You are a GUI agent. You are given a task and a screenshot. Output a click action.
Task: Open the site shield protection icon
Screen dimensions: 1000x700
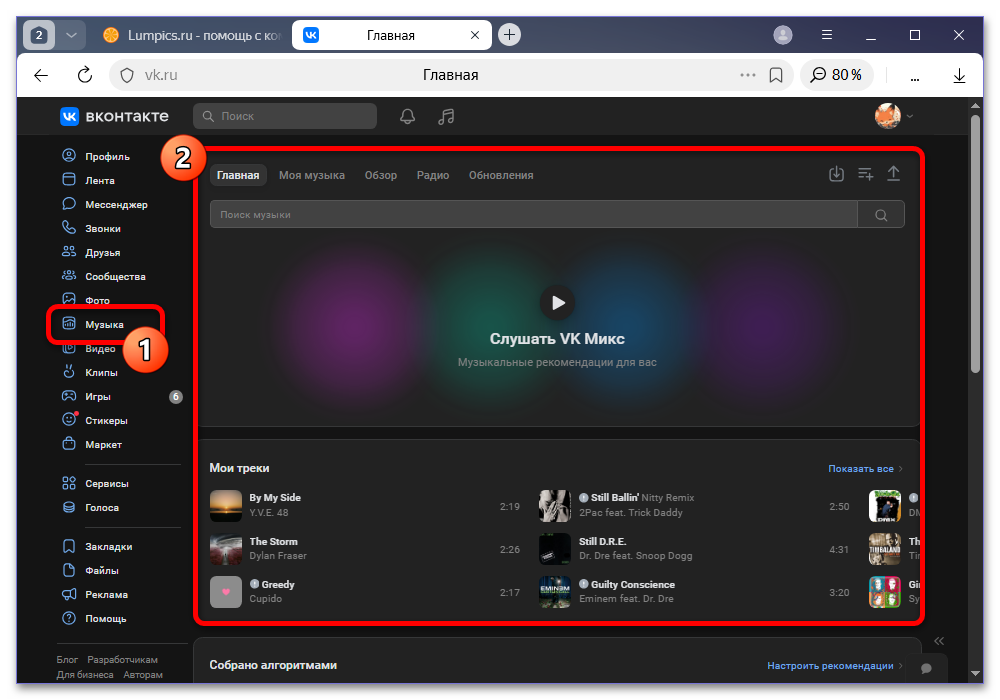pos(127,75)
